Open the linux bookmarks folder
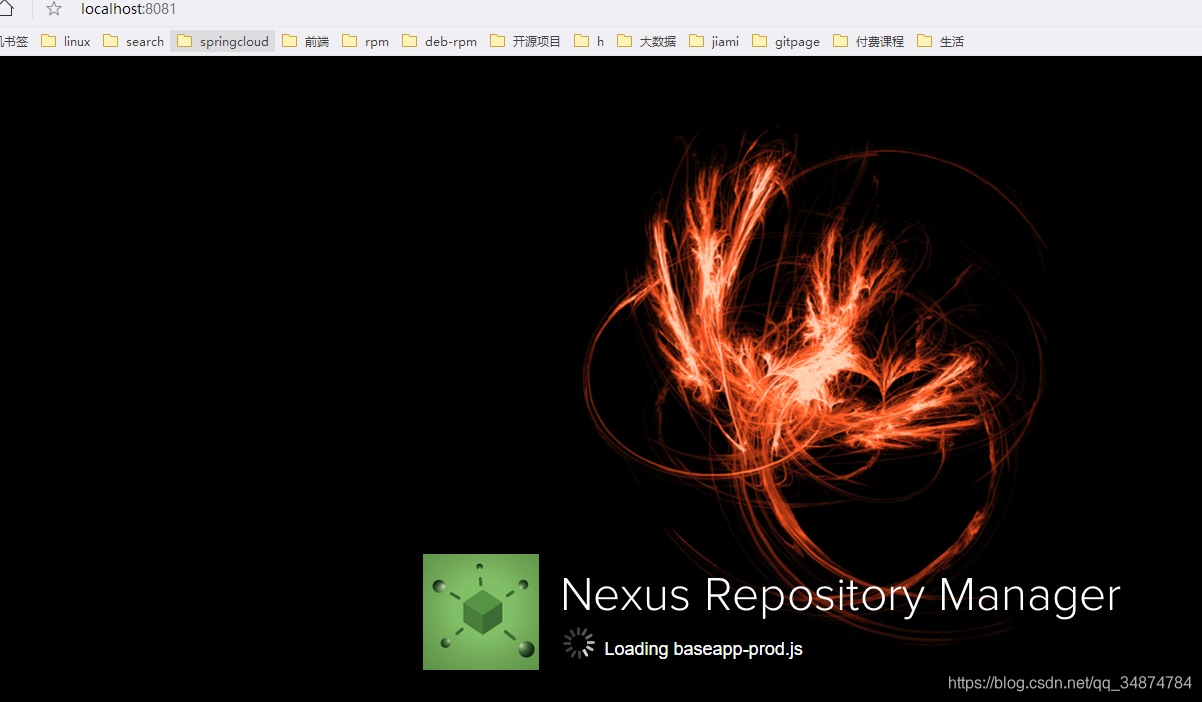This screenshot has height=702, width=1202. click(66, 41)
